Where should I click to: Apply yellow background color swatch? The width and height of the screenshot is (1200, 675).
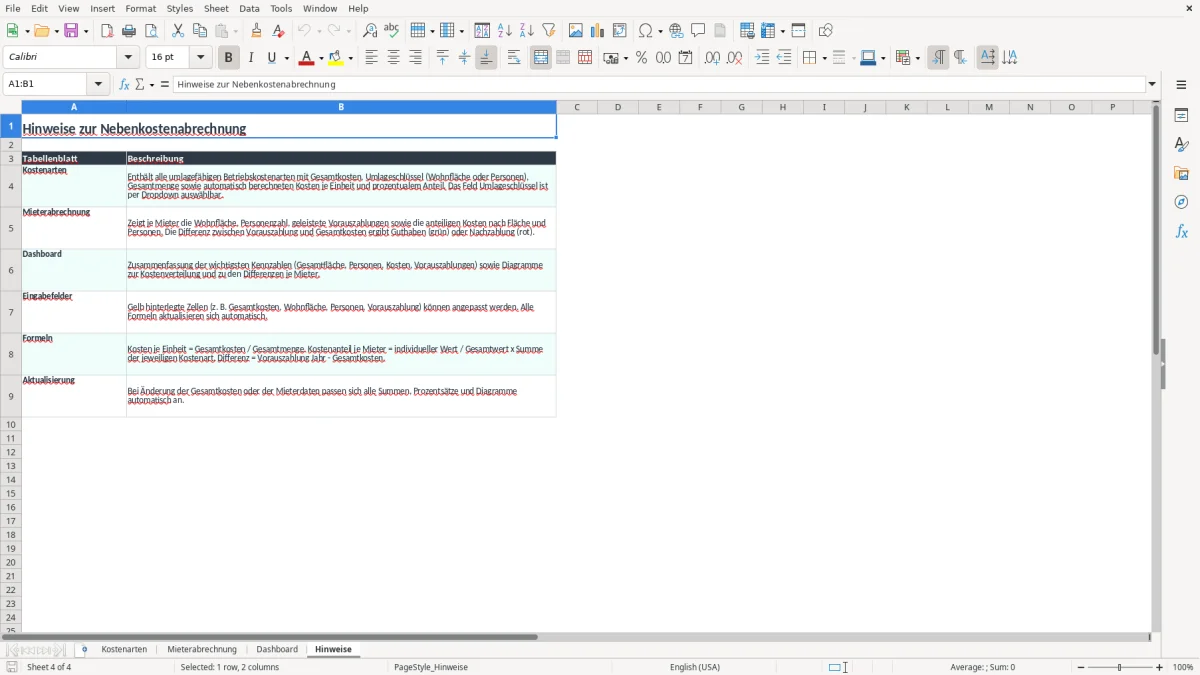[337, 58]
